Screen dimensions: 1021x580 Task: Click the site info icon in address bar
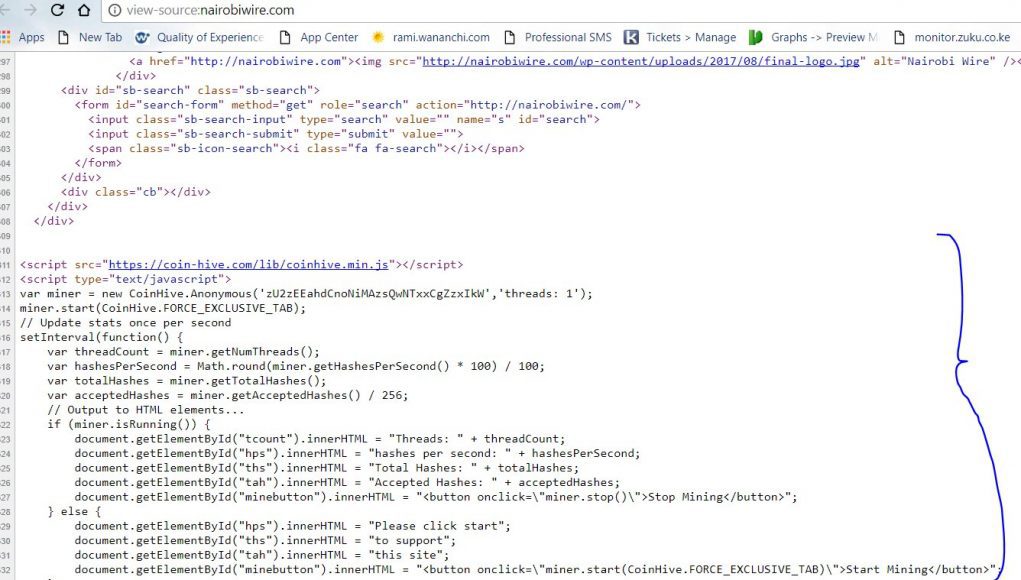pos(115,10)
